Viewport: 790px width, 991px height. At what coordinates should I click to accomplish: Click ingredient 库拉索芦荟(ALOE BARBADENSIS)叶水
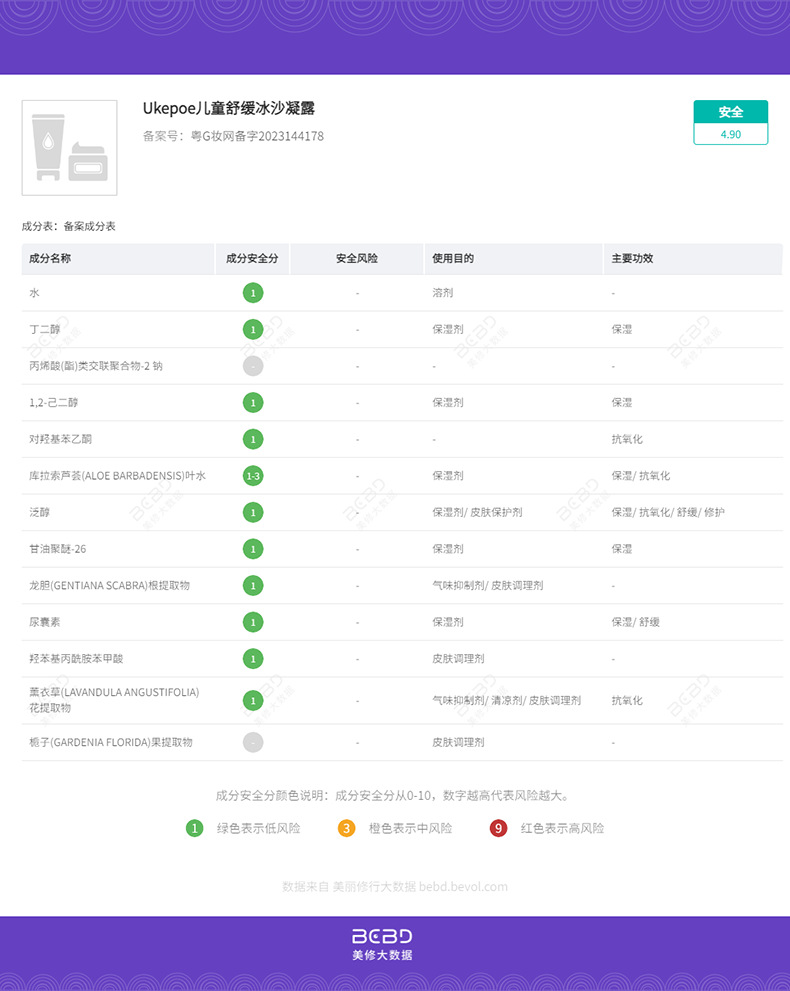pyautogui.click(x=118, y=476)
